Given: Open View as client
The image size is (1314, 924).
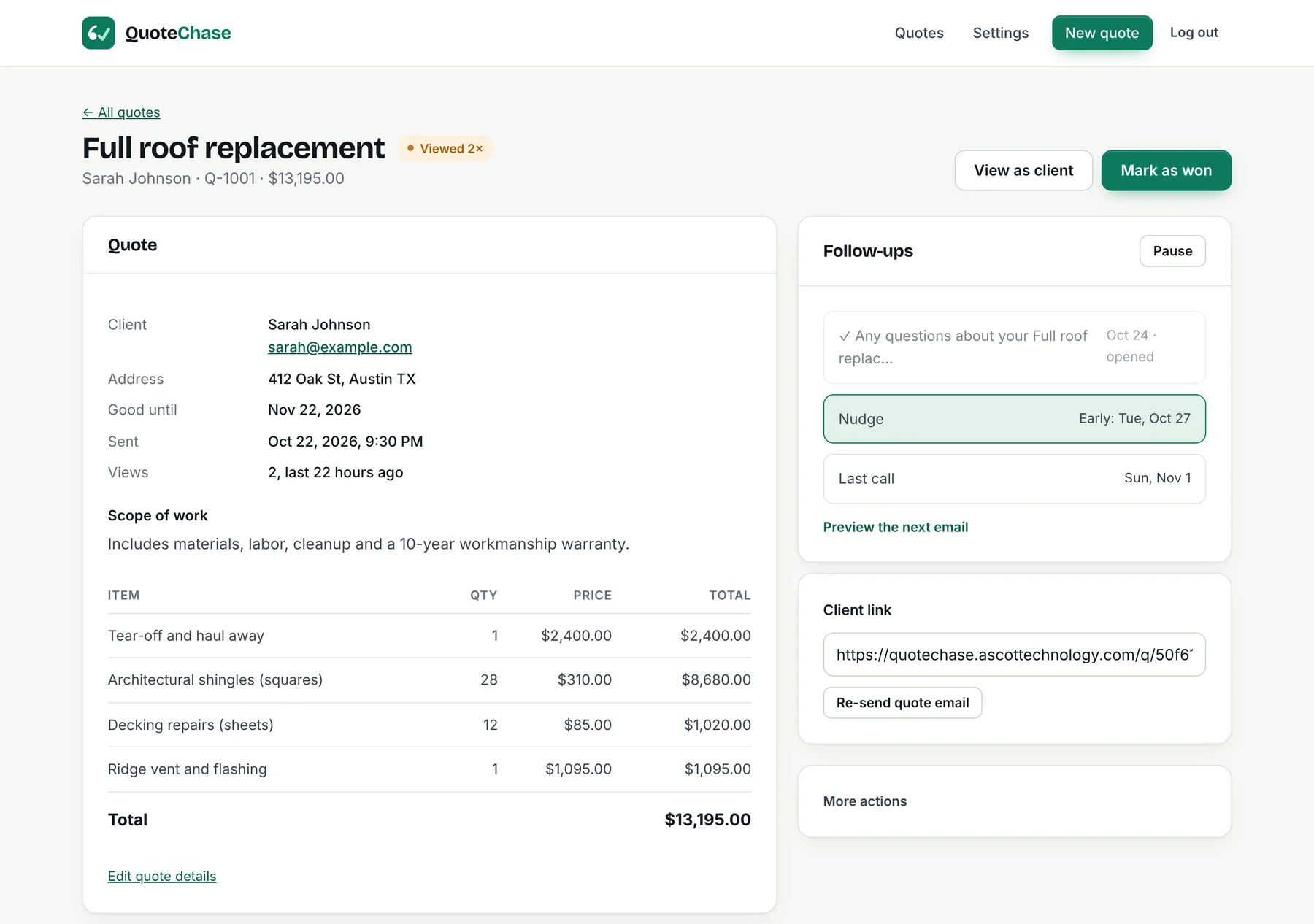Looking at the screenshot, I should [1023, 170].
